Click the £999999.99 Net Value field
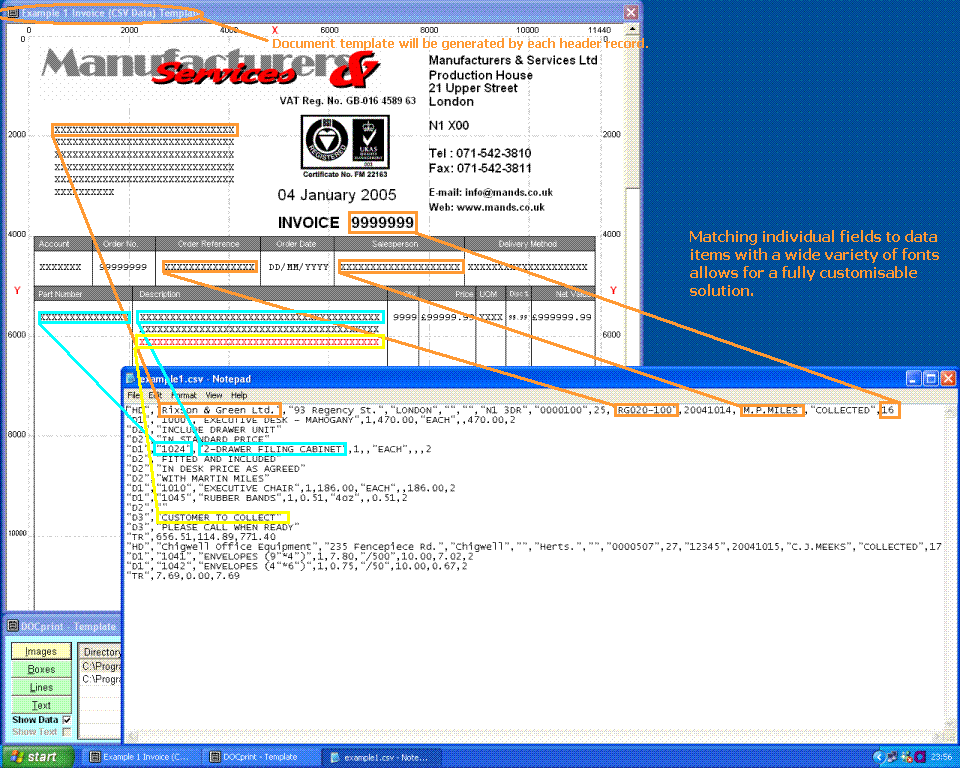This screenshot has width=960, height=768. tap(562, 317)
